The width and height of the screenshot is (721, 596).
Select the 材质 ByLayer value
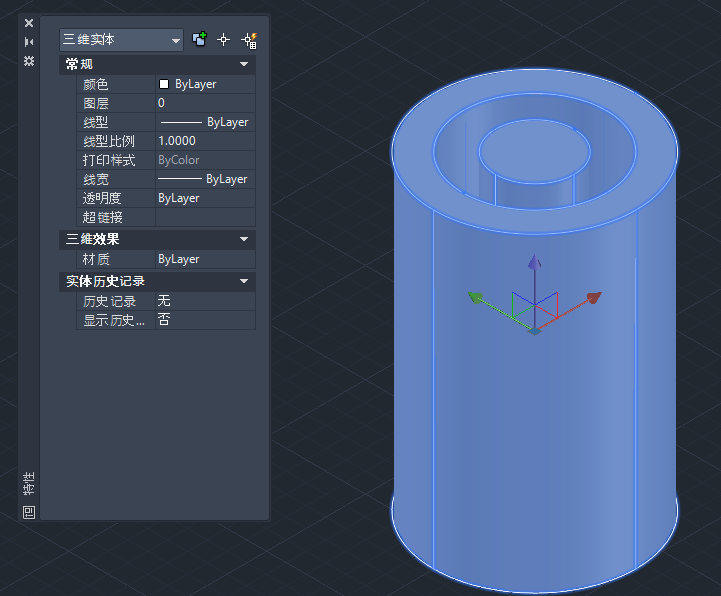point(206,259)
